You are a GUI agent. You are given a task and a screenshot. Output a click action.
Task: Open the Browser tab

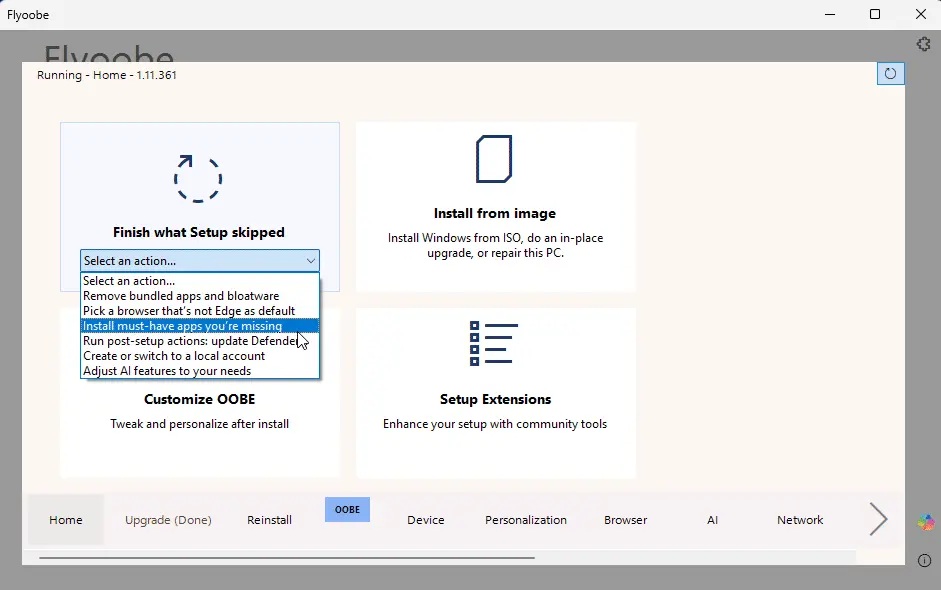click(625, 520)
